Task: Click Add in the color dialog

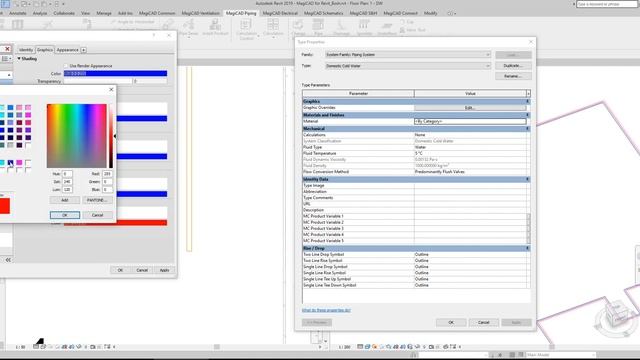Action: tap(64, 200)
